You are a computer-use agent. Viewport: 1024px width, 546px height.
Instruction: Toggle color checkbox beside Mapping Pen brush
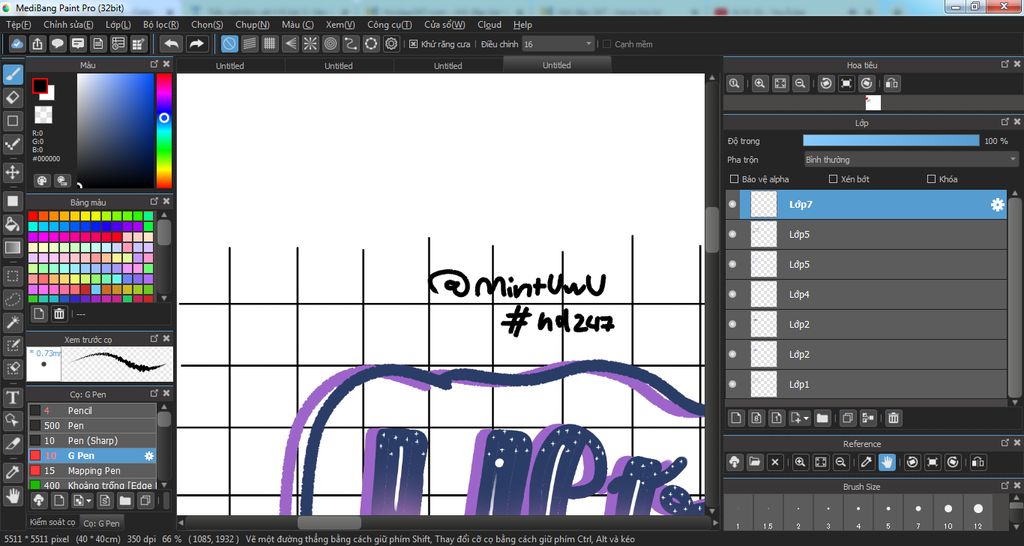pos(35,470)
